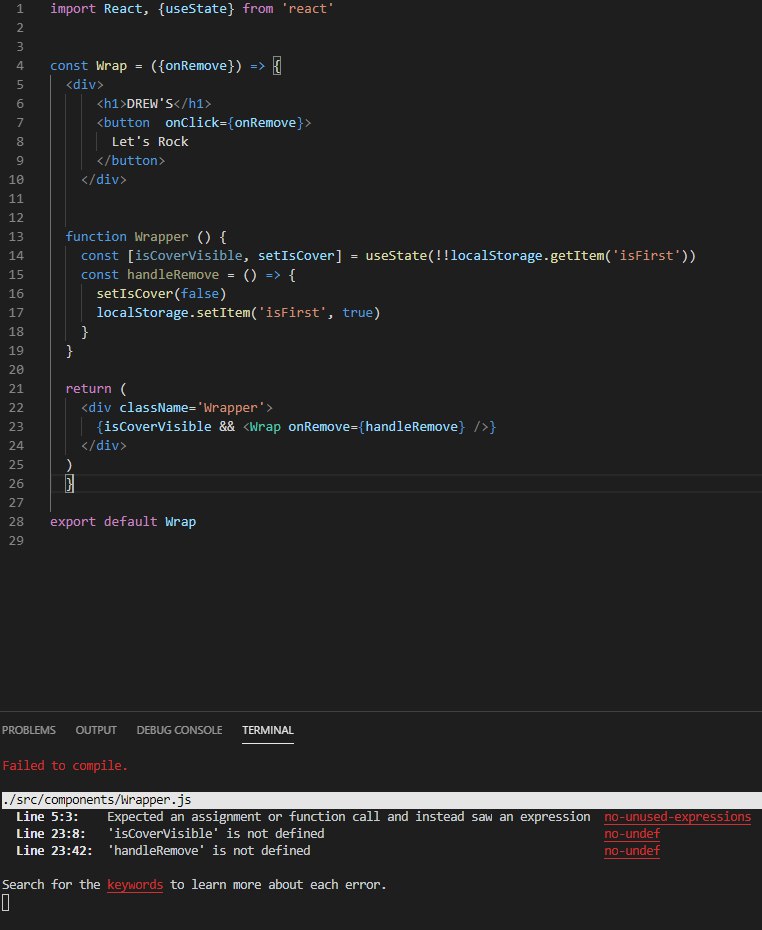The width and height of the screenshot is (762, 930).
Task: Click the 'Line 5:3:' error entry
Action: 47,817
